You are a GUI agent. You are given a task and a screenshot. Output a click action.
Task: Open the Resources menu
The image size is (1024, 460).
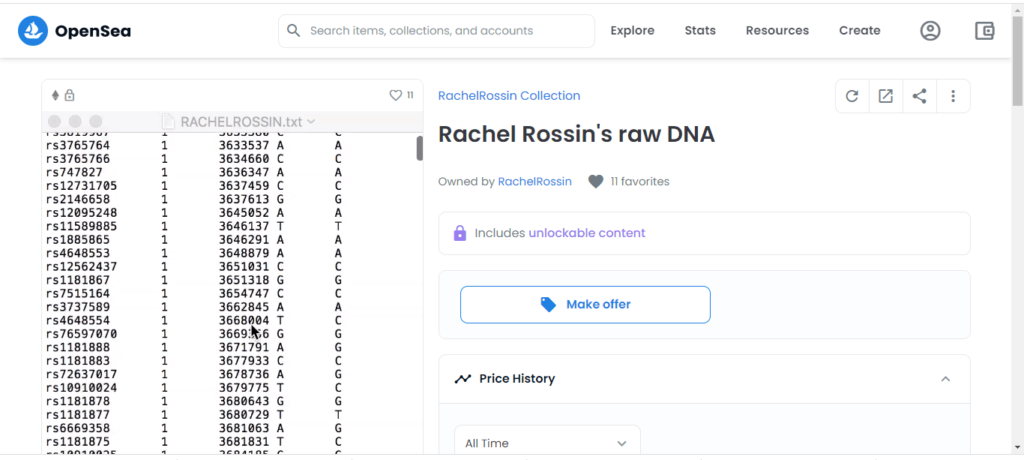pos(777,31)
